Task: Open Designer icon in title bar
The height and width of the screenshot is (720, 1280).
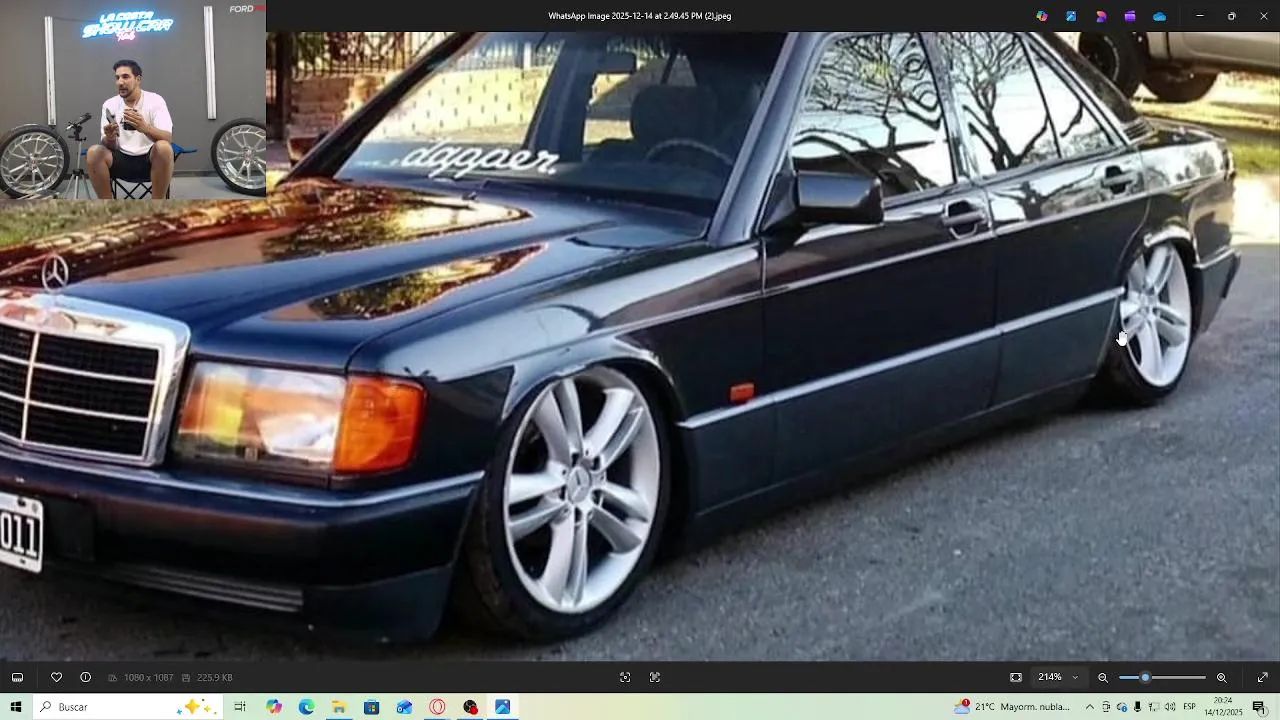Action: tap(1101, 16)
